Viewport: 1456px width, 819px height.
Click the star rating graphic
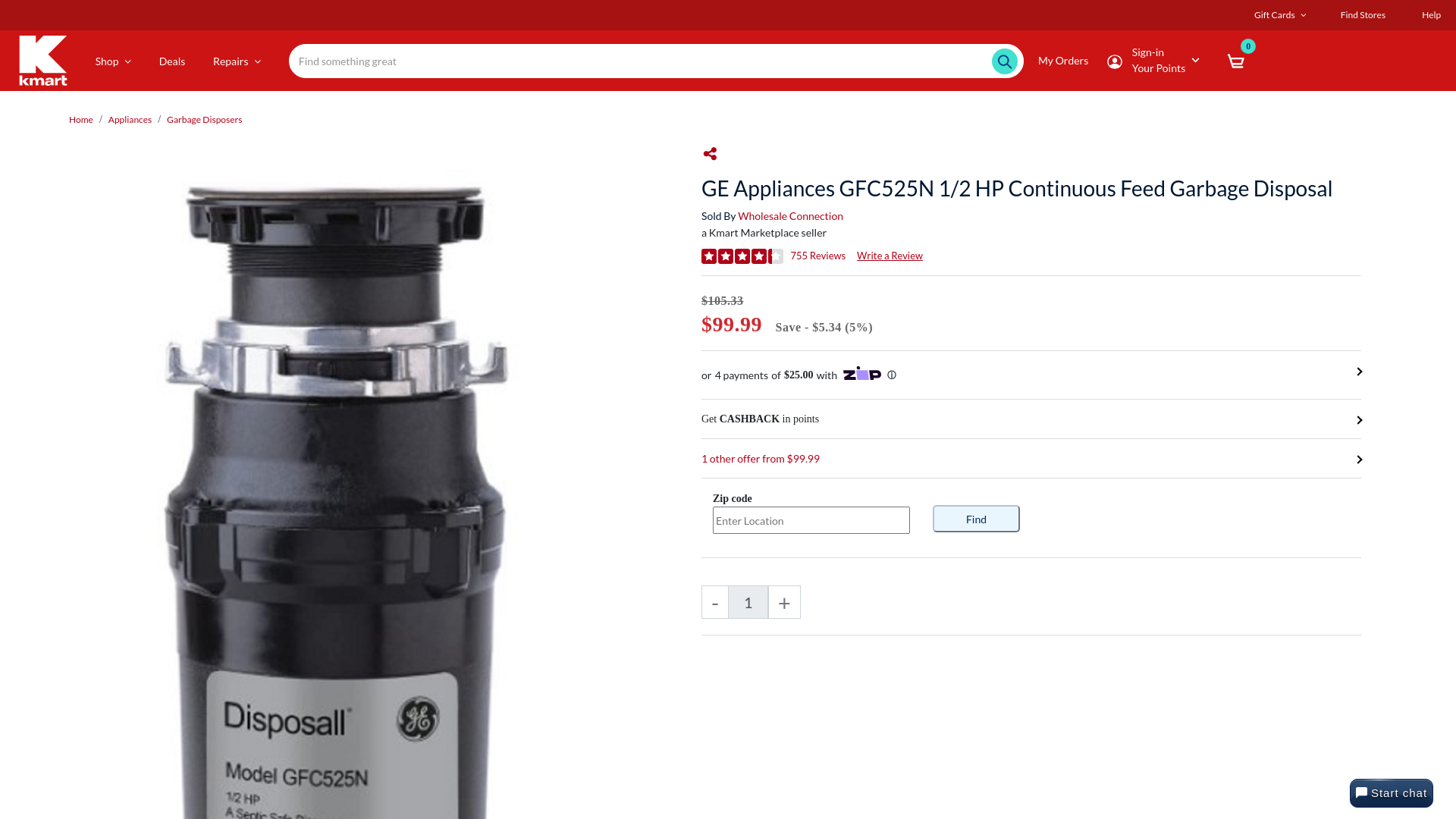pos(742,256)
